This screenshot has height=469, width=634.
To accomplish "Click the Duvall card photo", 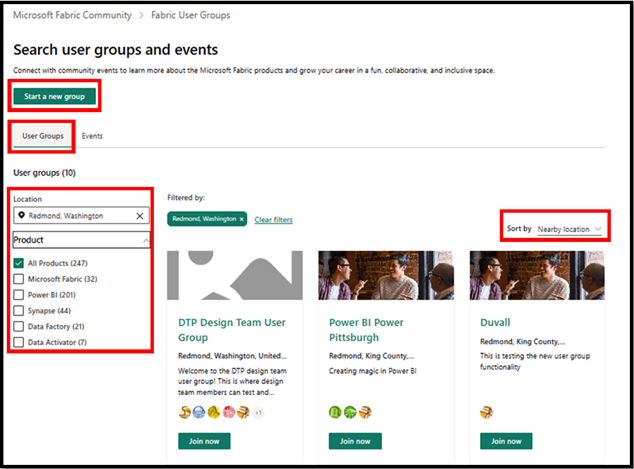I will [x=537, y=275].
